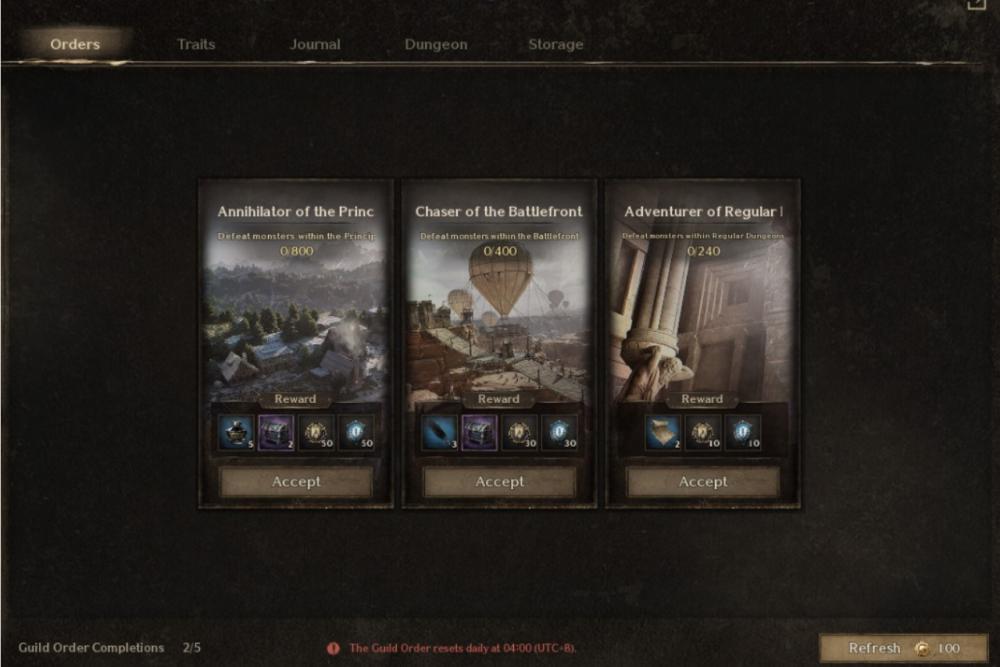1000x667 pixels.
Task: Refresh guild orders for 100 coins
Action: 903,648
